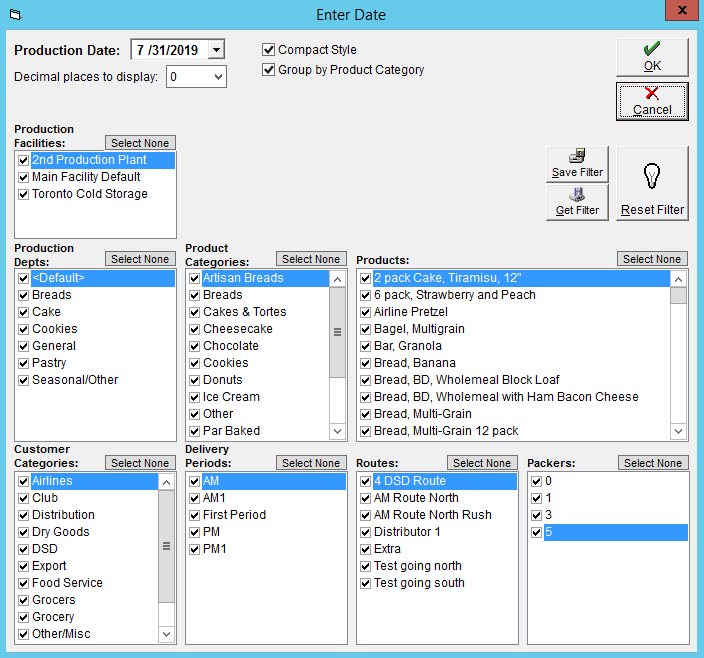Screen dimensions: 704x658
Task: Uncheck Distributor 1 route checkbox
Action: [365, 532]
